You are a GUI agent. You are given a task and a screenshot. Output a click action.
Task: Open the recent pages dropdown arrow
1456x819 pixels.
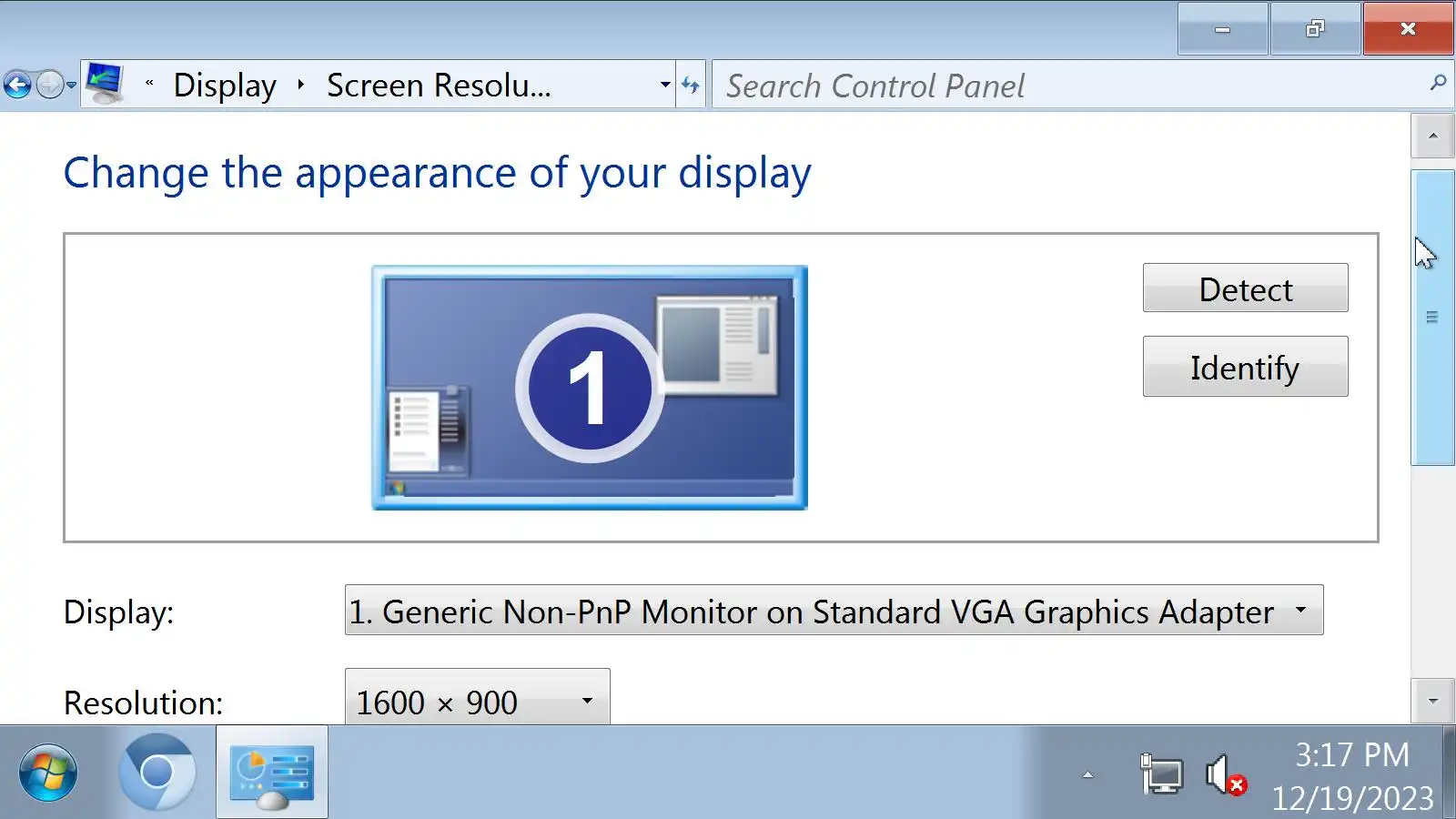click(72, 86)
